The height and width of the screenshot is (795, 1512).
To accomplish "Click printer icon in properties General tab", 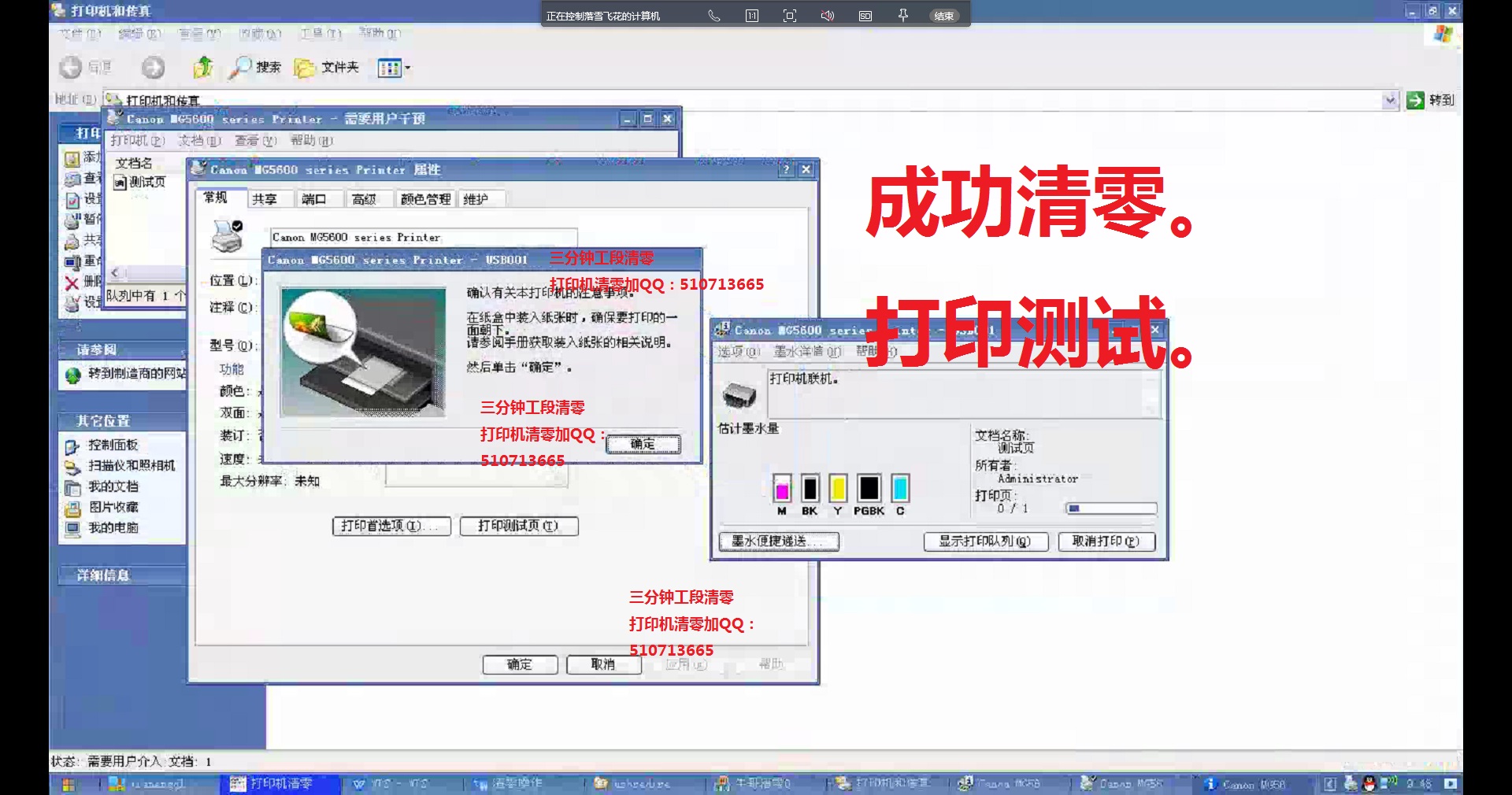I will coord(228,236).
